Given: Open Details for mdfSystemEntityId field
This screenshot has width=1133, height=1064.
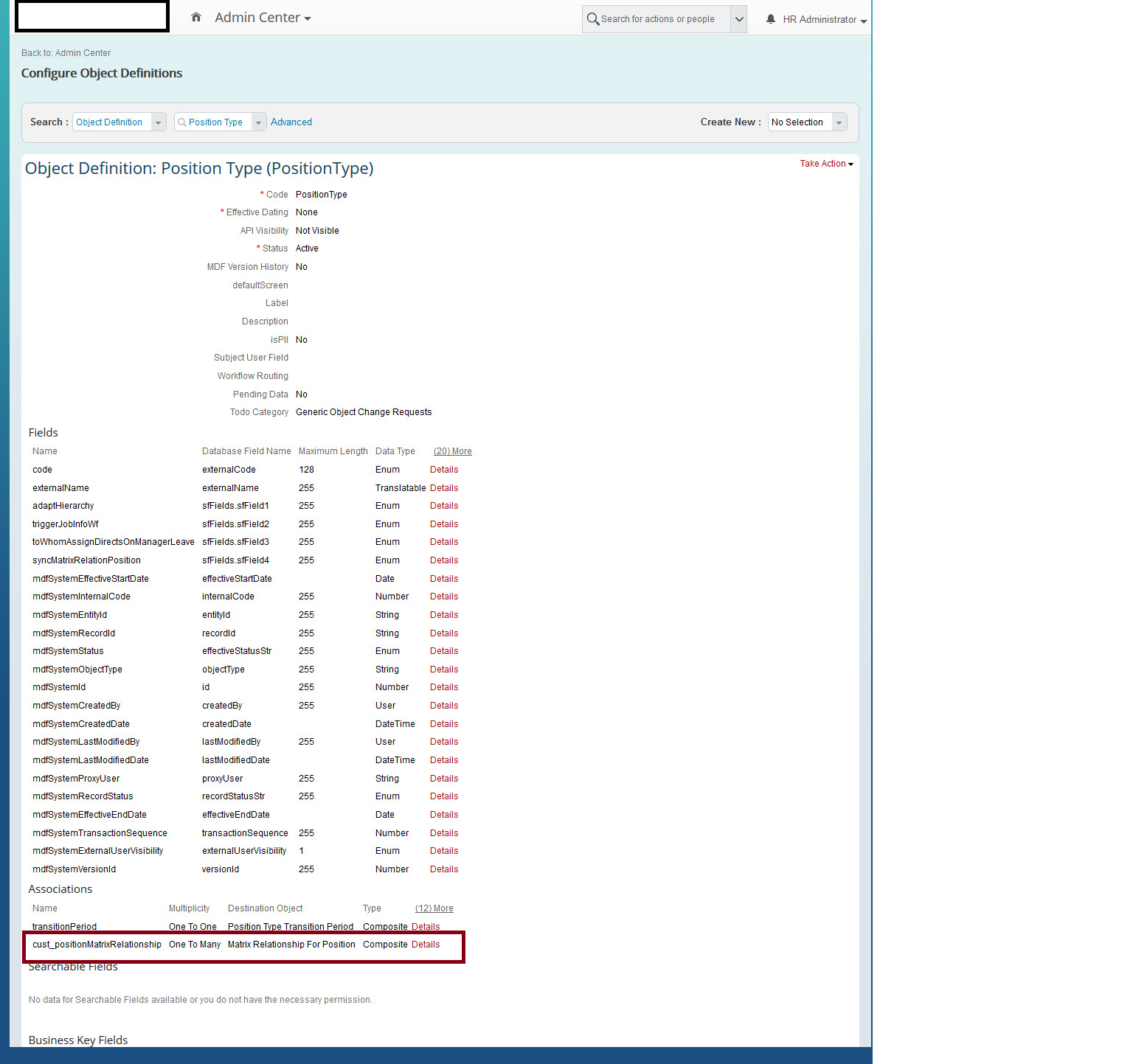Looking at the screenshot, I should coord(444,615).
